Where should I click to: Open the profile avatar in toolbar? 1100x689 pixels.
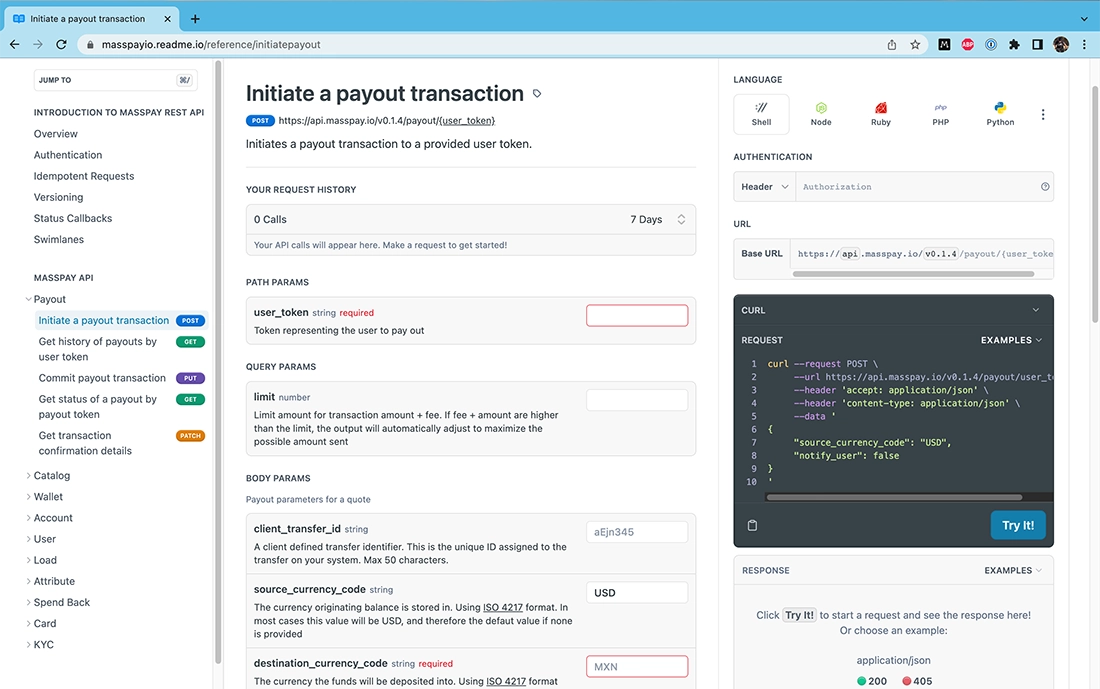[1061, 44]
